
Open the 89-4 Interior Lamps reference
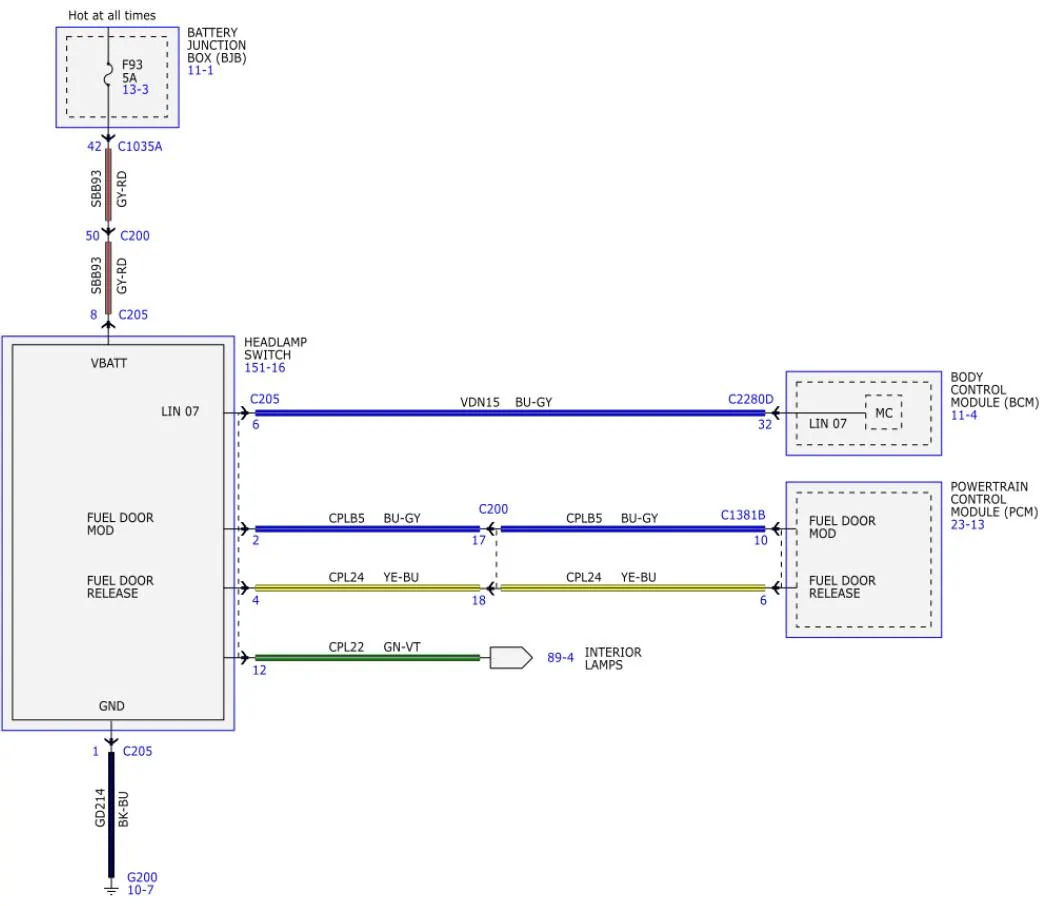pos(560,658)
